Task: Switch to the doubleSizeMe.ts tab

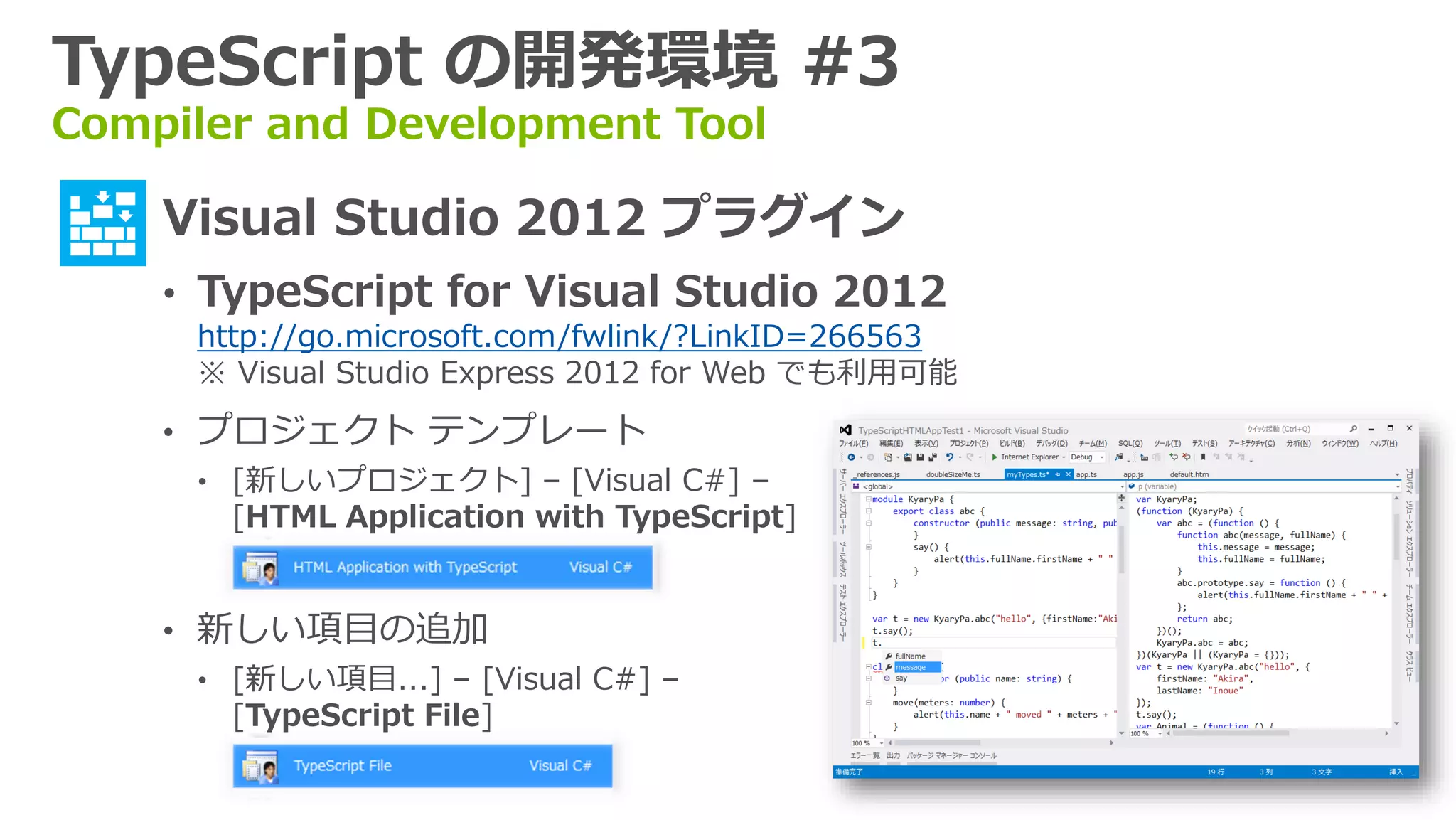Action: tap(953, 474)
